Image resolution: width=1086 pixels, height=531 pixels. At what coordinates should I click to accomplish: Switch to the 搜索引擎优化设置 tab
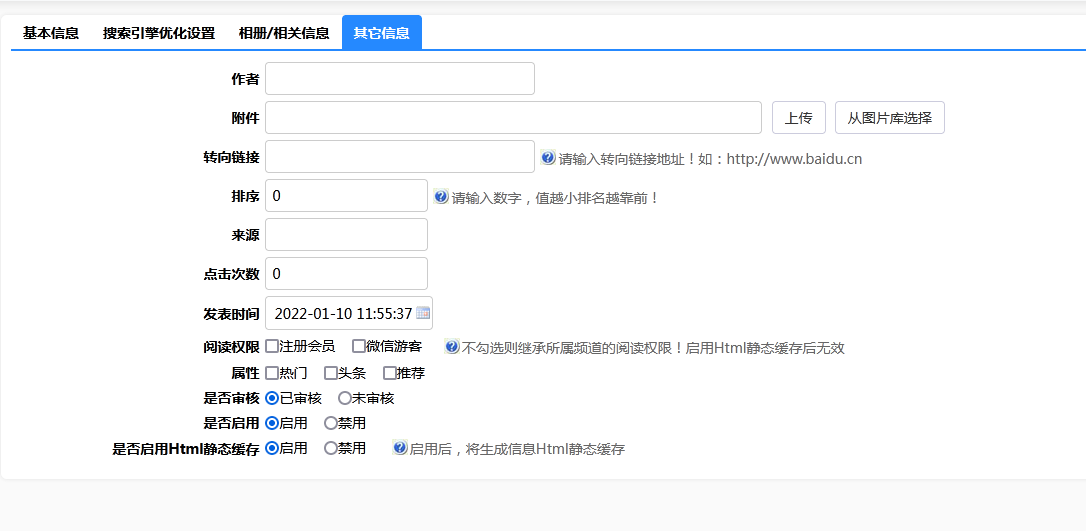point(159,33)
